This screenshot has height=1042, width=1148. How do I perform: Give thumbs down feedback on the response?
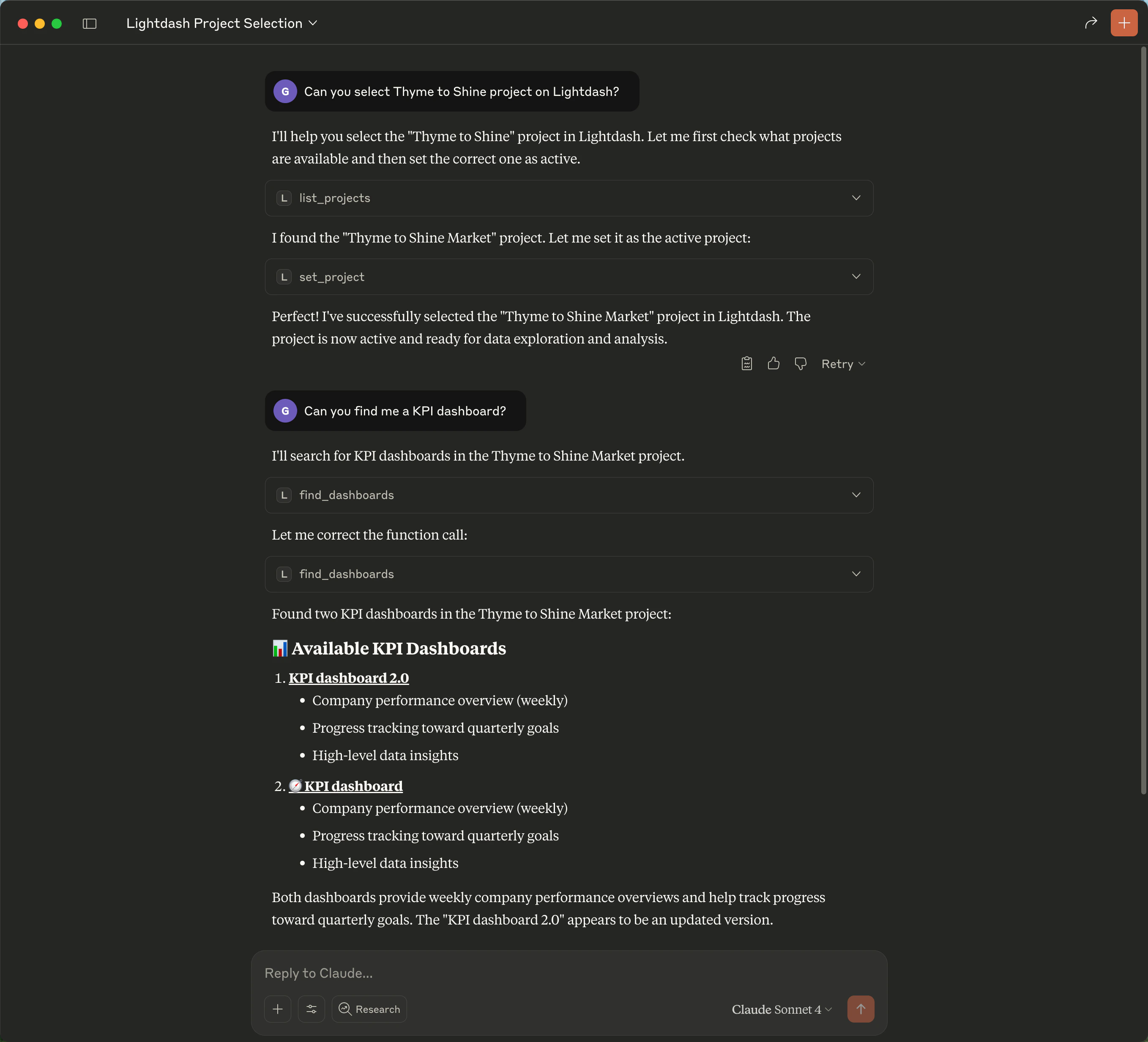[x=800, y=363]
